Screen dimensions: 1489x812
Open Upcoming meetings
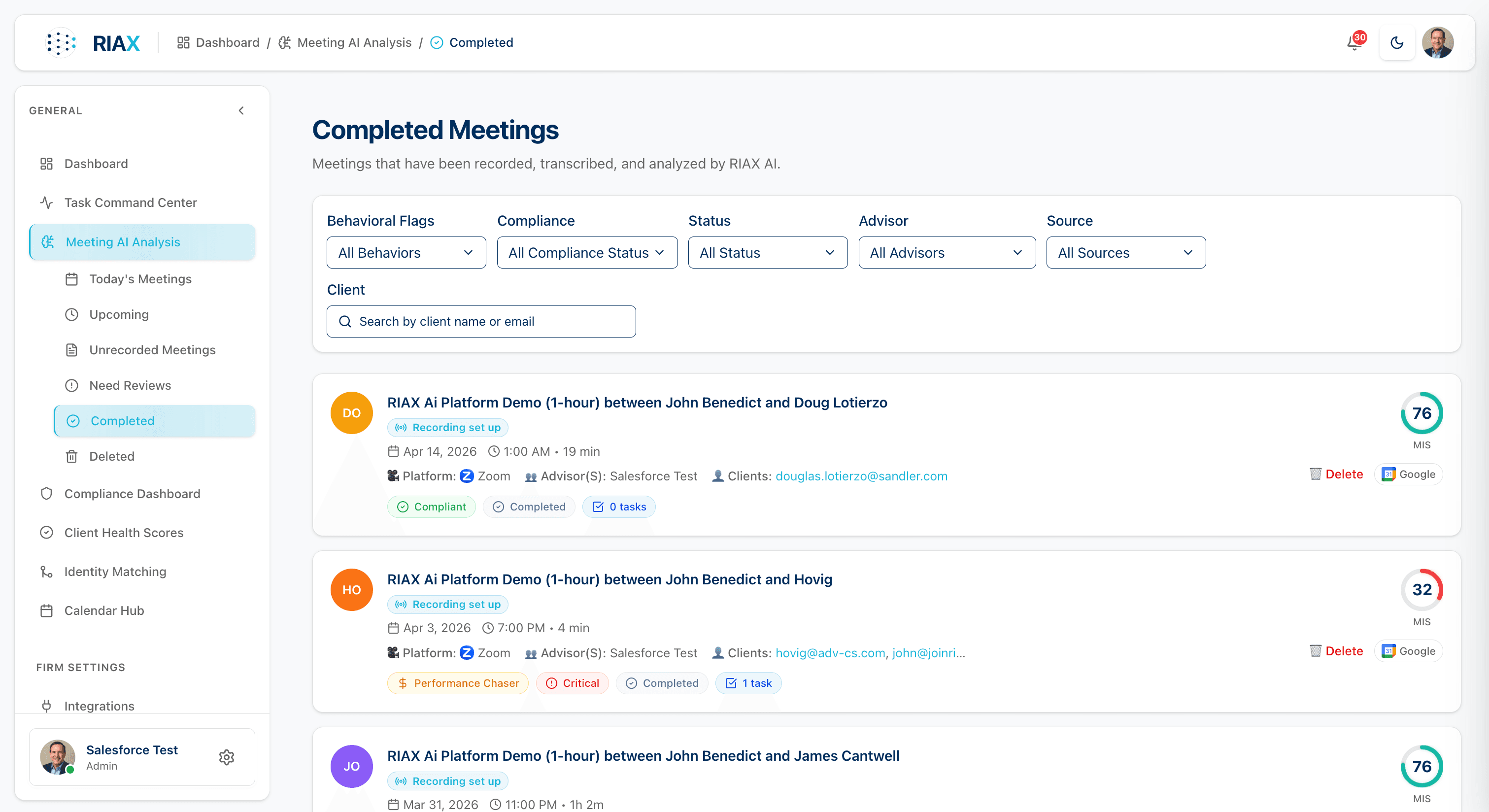155,314
